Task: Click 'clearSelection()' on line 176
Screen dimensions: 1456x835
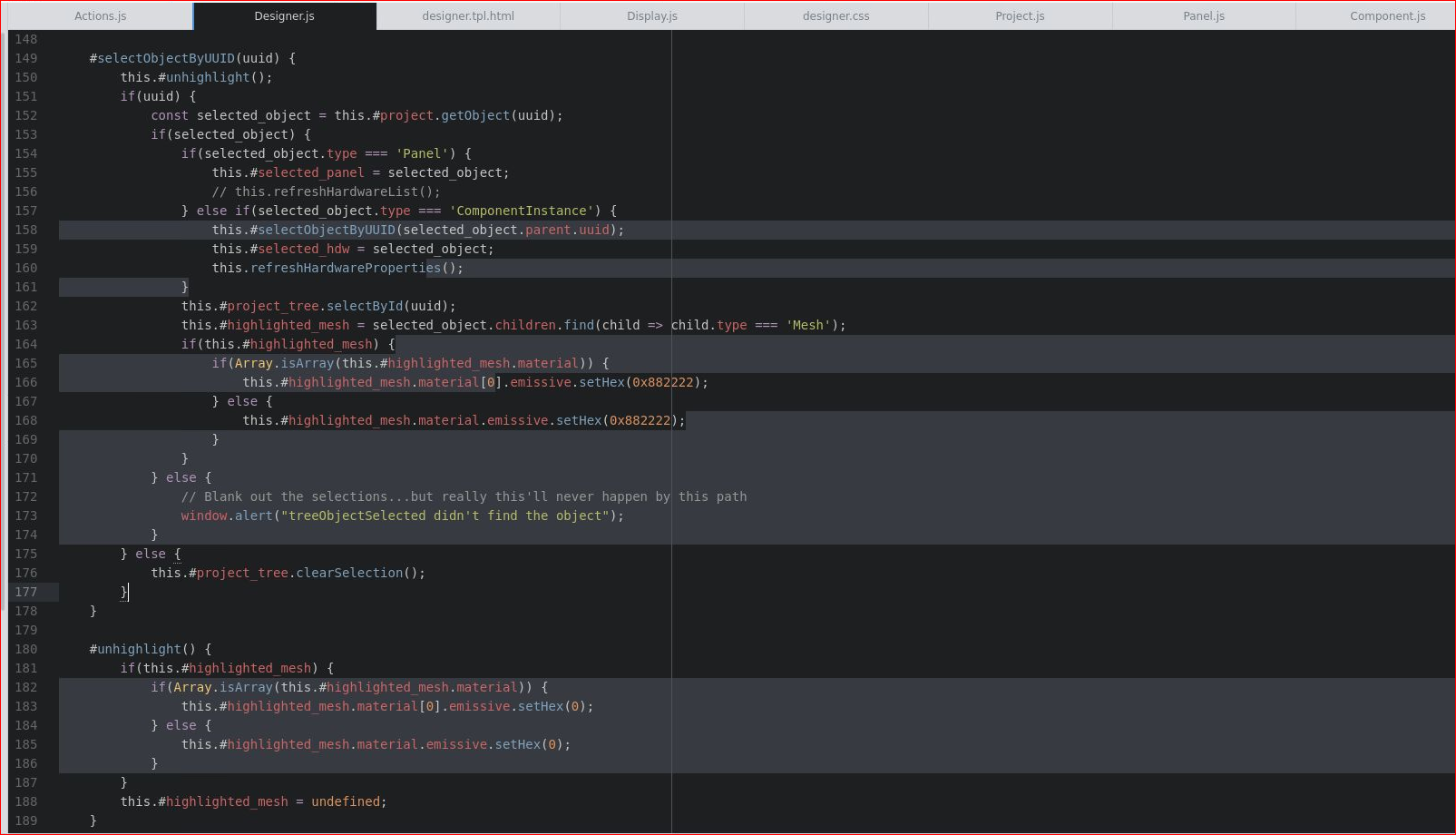Action: [x=360, y=573]
